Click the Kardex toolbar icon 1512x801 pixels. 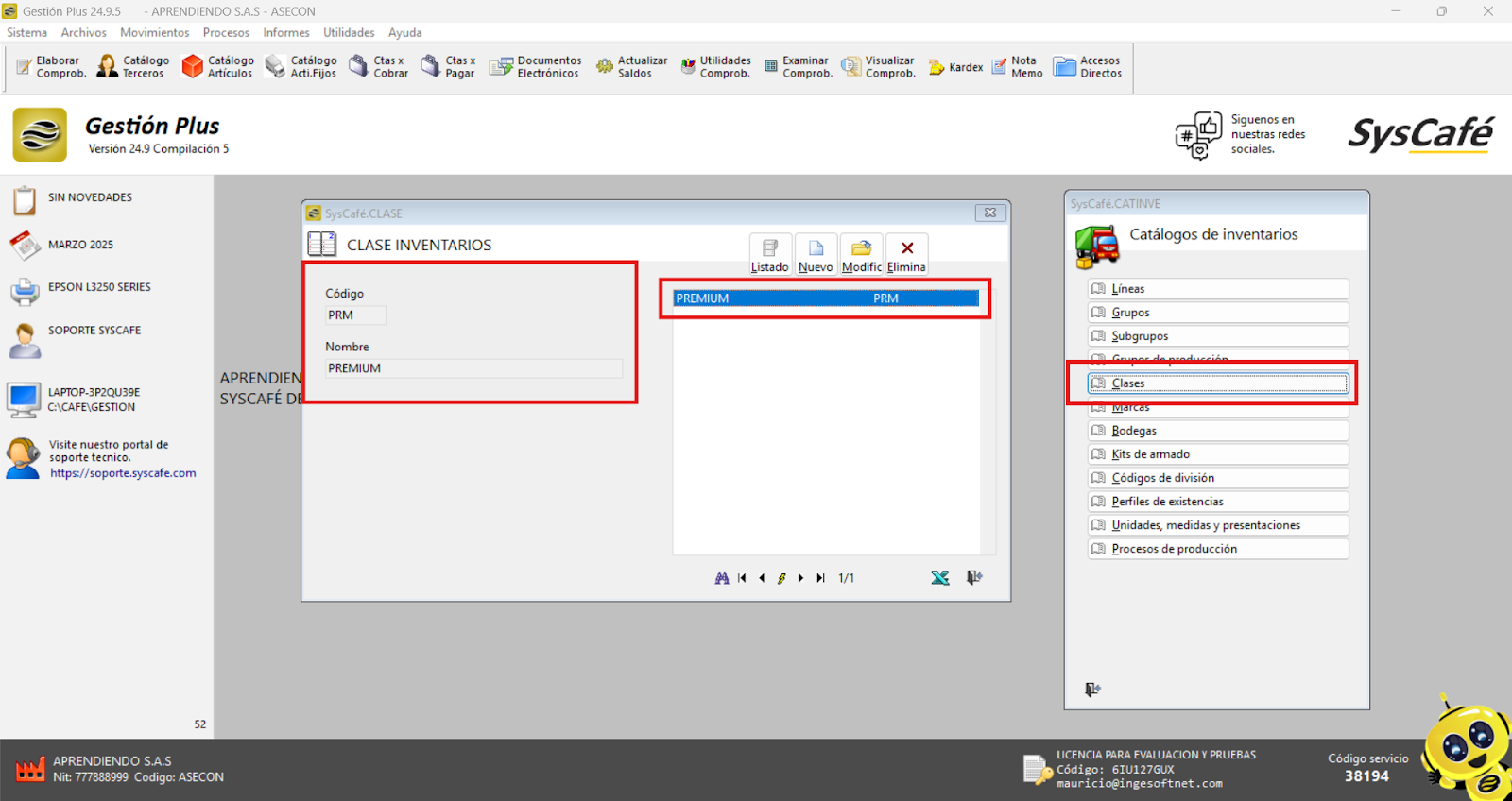pyautogui.click(x=955, y=67)
